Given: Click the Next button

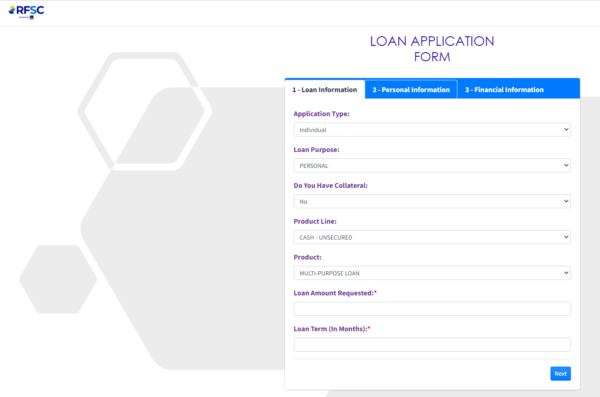Looking at the screenshot, I should tap(560, 374).
